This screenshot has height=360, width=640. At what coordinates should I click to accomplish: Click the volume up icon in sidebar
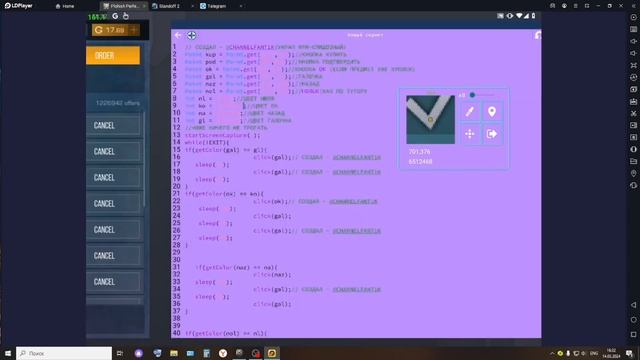tap(633, 41)
